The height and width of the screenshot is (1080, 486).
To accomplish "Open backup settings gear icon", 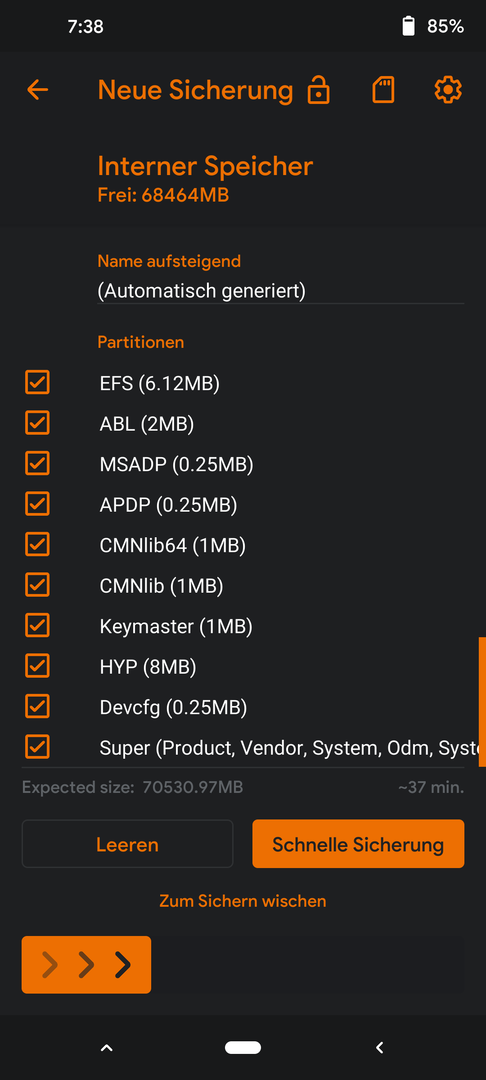I will click(448, 90).
